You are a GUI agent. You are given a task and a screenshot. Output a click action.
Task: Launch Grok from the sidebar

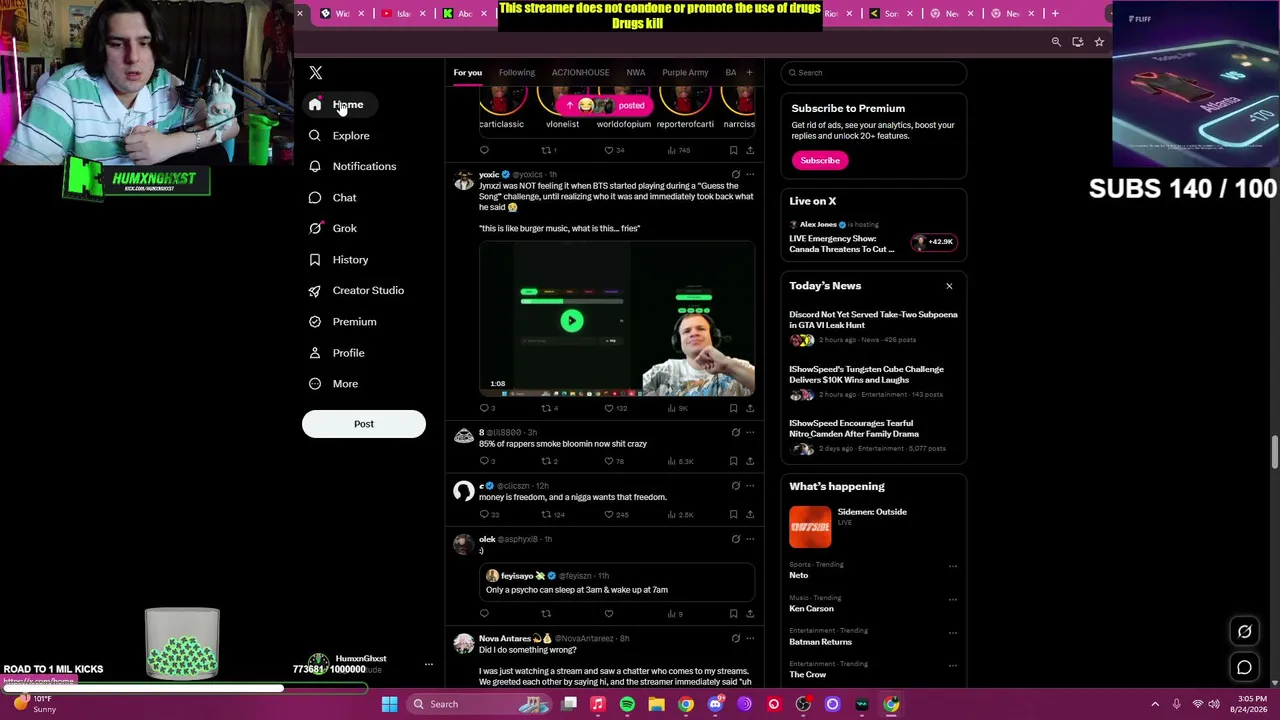point(333,229)
